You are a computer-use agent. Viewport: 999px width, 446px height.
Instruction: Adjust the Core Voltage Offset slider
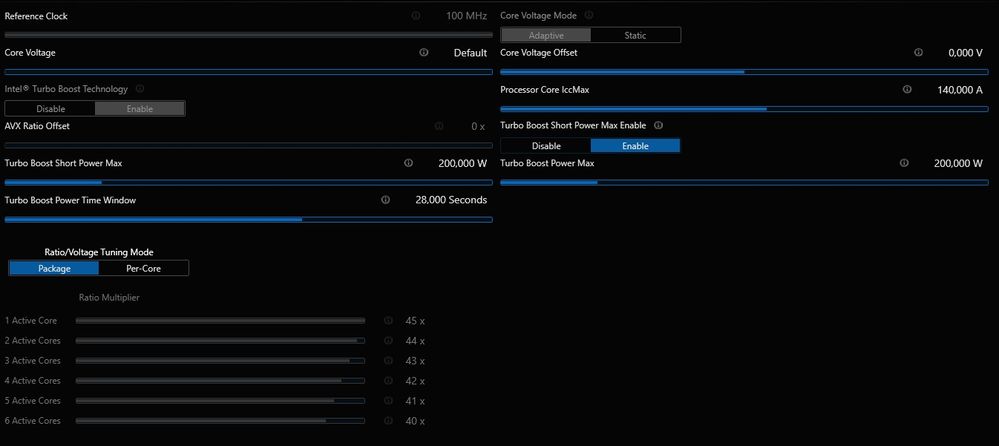744,72
